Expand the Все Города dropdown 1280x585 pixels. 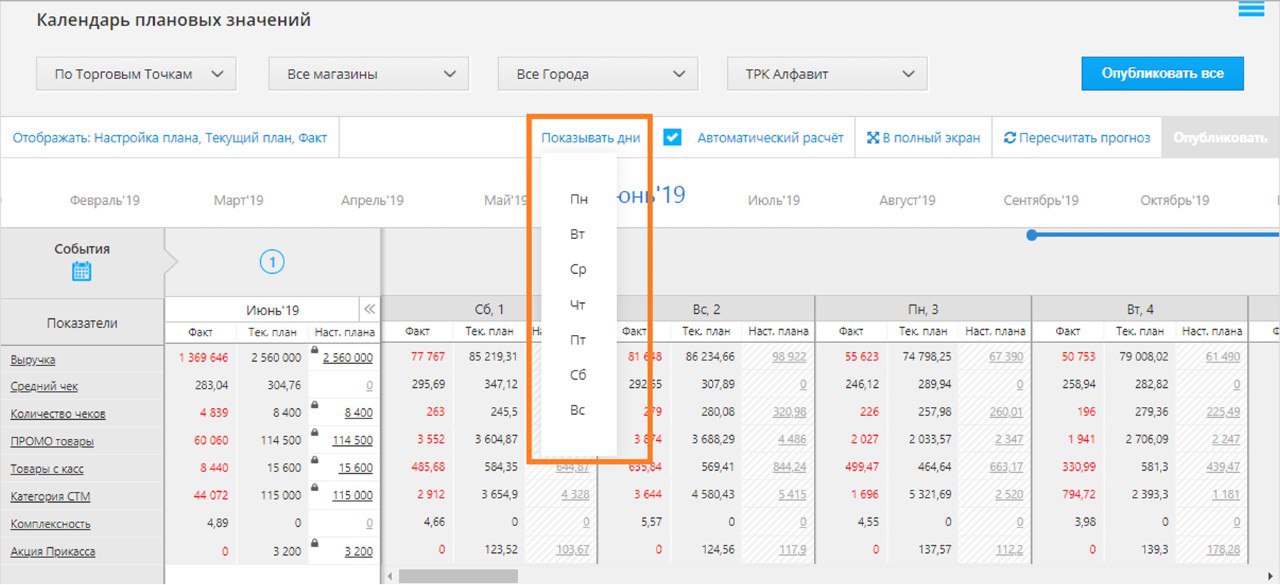point(597,74)
